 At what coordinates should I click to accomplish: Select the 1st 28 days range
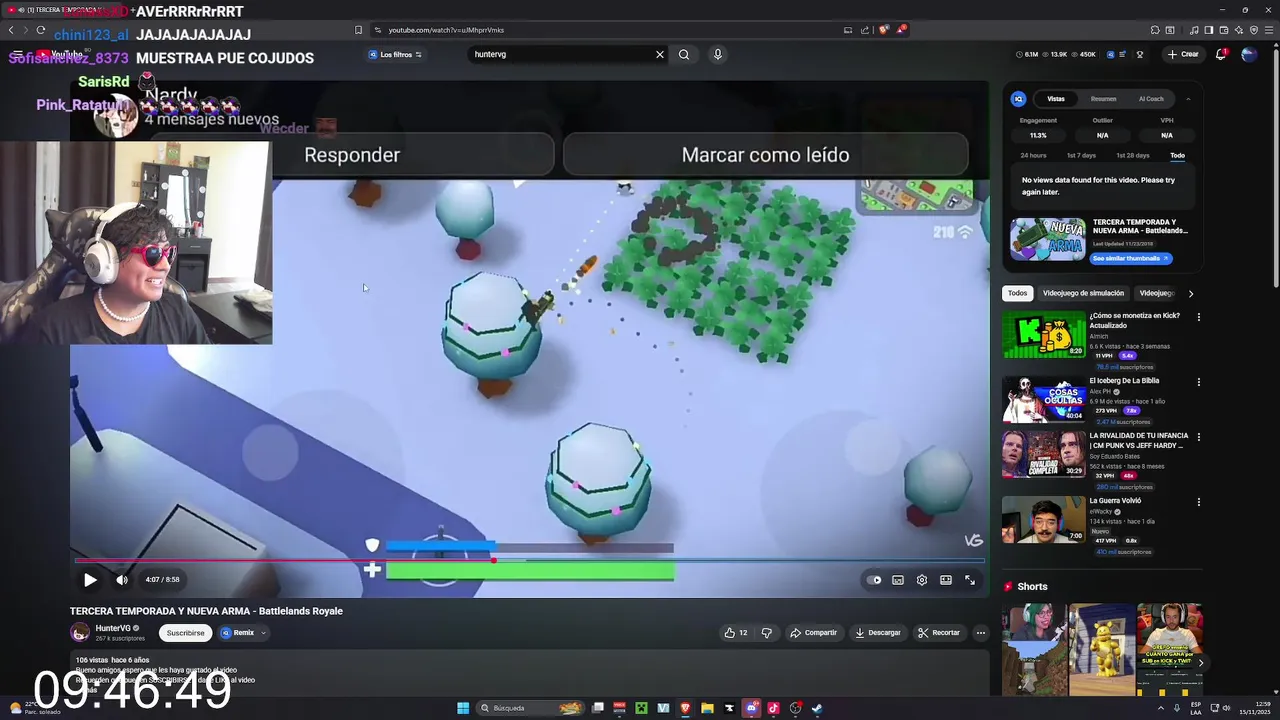pyautogui.click(x=1133, y=155)
